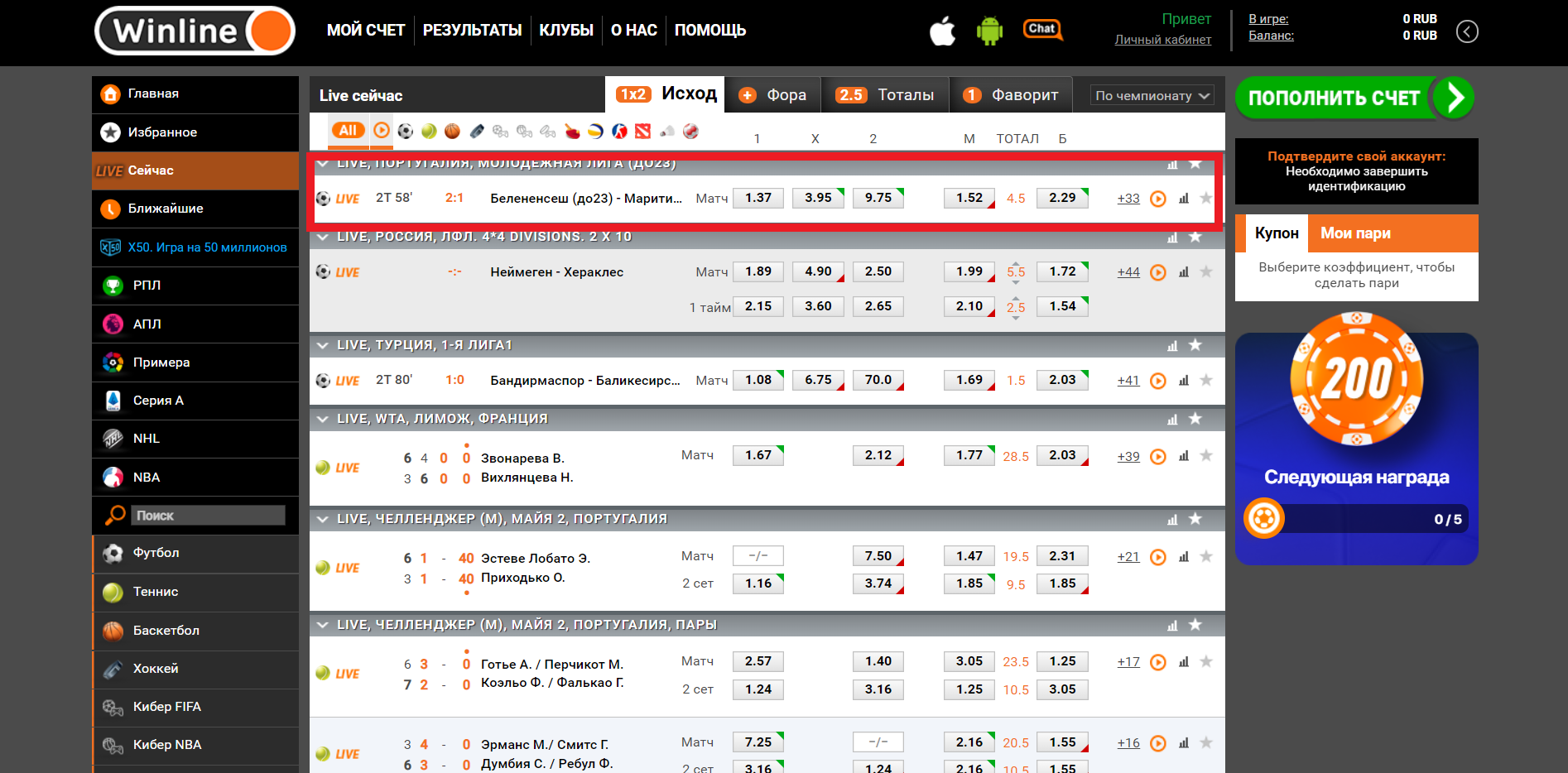Filter live events by volleyball icon
1568x773 pixels.
point(595,131)
